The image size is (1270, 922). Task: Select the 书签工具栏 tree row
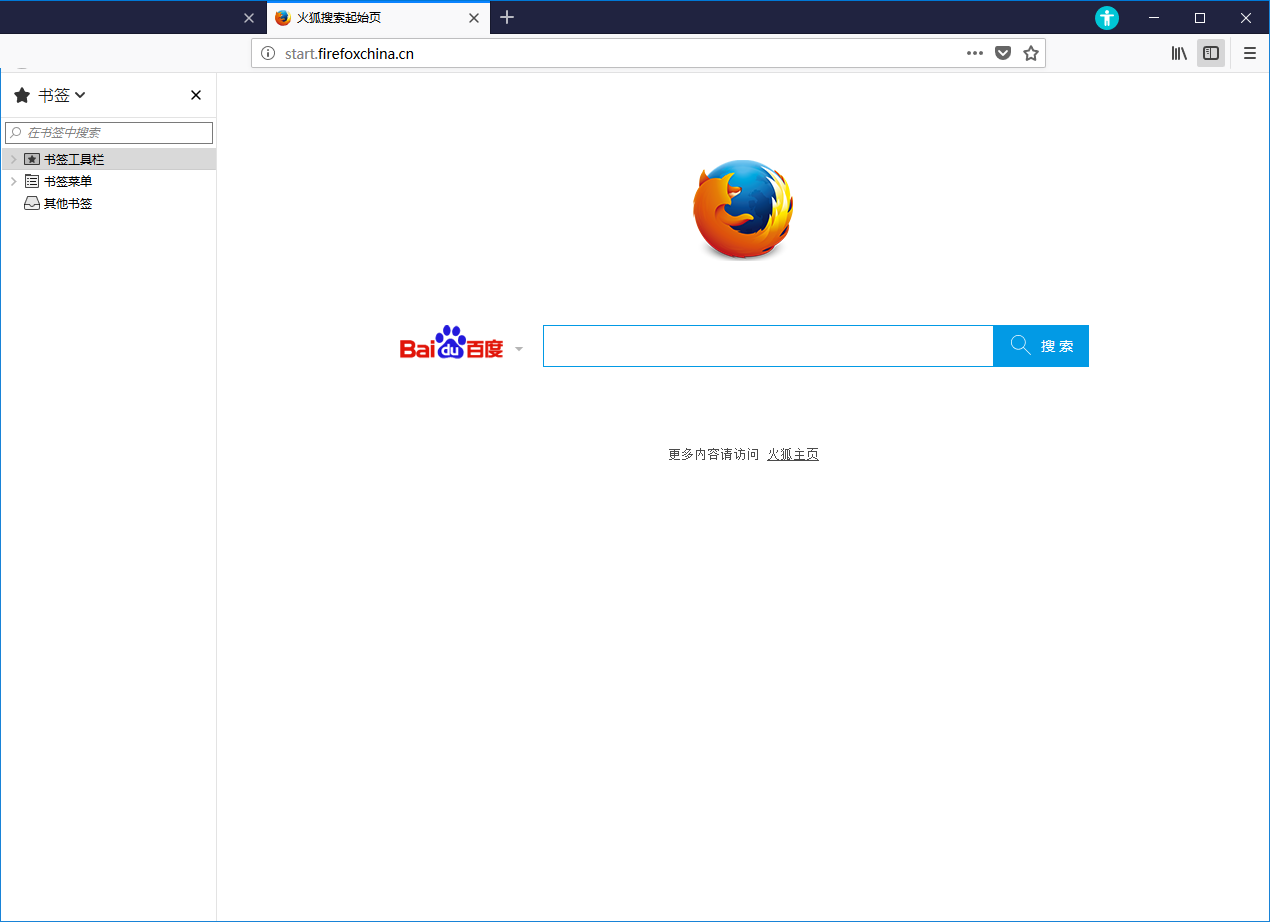[x=108, y=159]
